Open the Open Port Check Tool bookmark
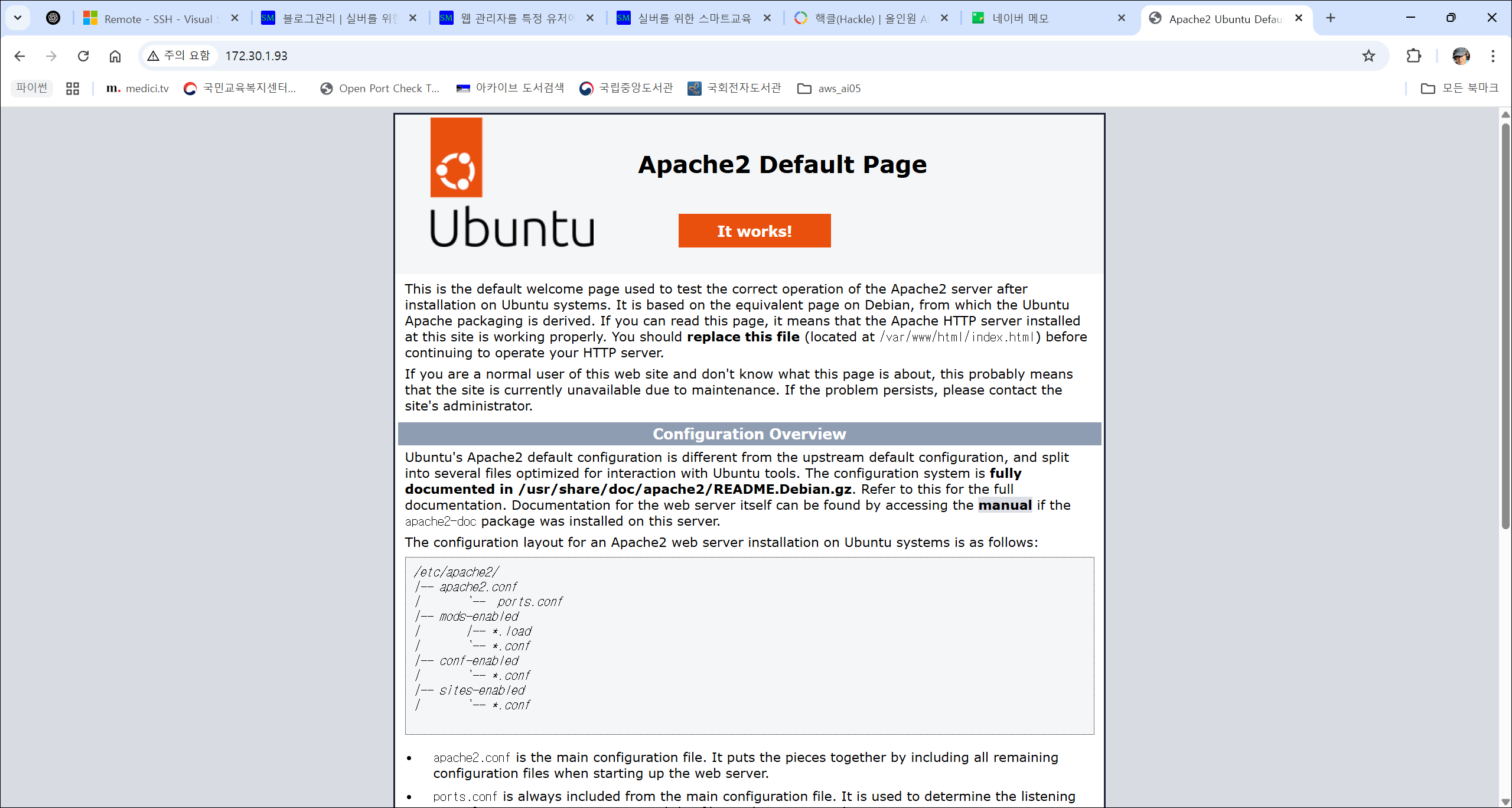 point(380,89)
